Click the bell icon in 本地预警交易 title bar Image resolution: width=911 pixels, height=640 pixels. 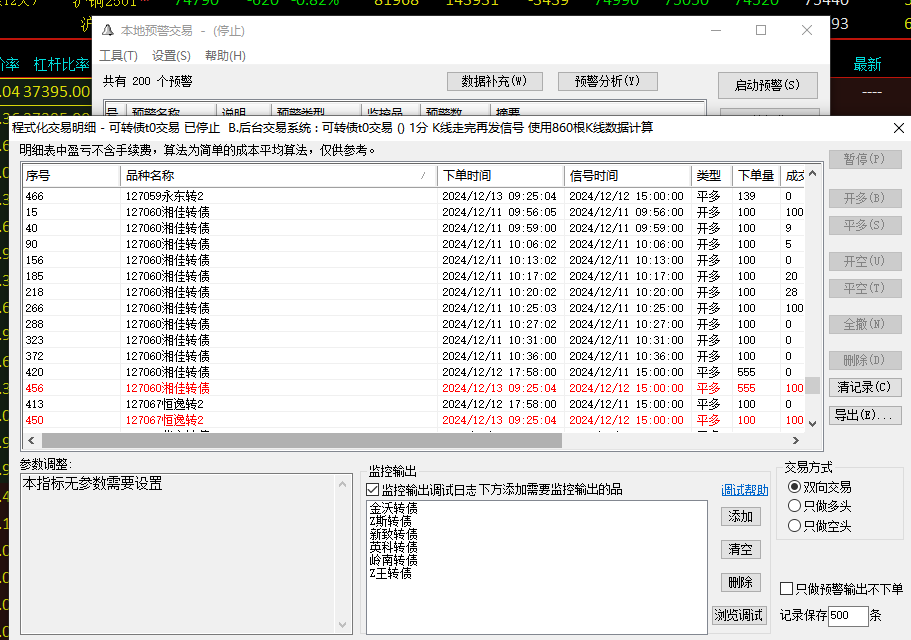(107, 30)
